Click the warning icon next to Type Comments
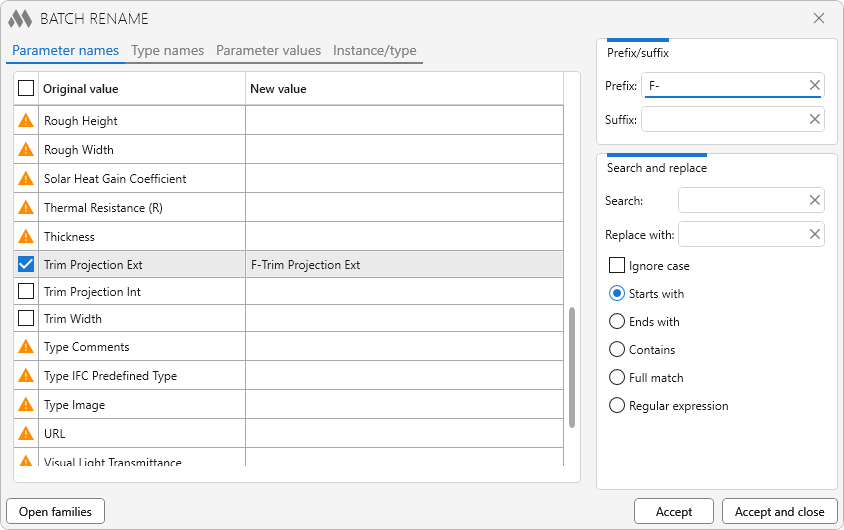This screenshot has width=844, height=530. tap(26, 347)
